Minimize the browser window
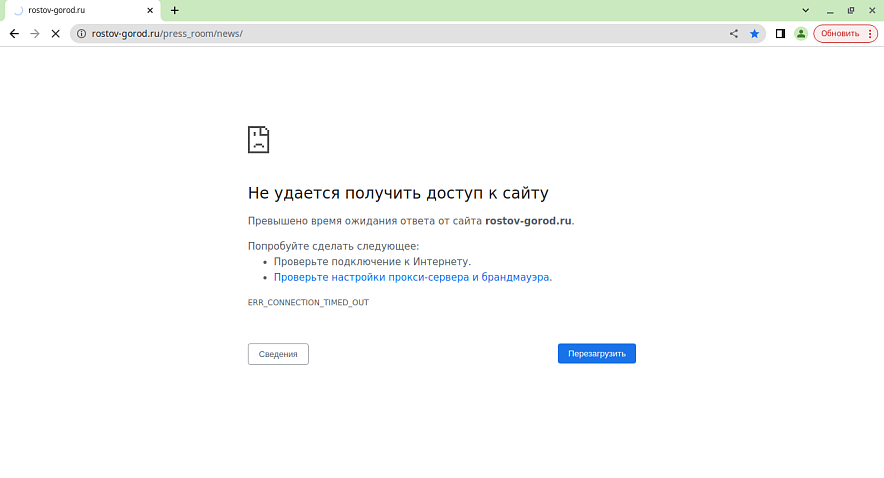Image resolution: width=884 pixels, height=478 pixels. coord(829,10)
